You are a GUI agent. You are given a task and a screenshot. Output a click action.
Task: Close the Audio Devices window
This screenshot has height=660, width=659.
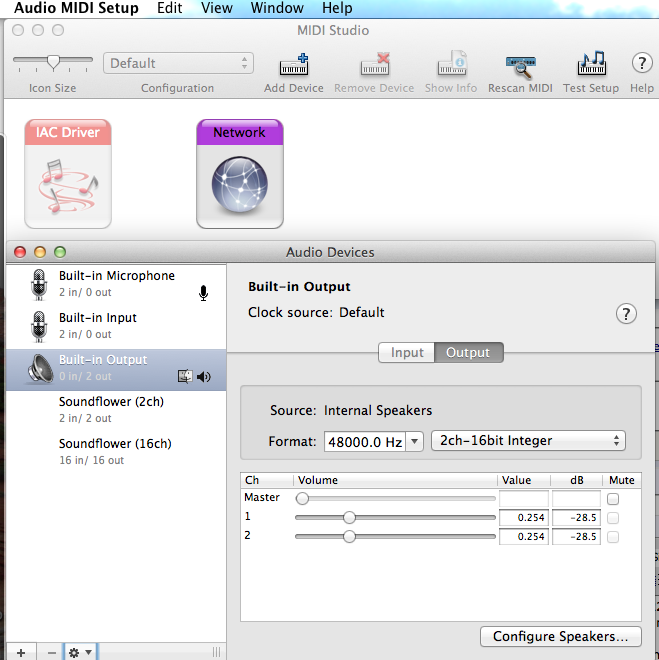click(x=20, y=252)
